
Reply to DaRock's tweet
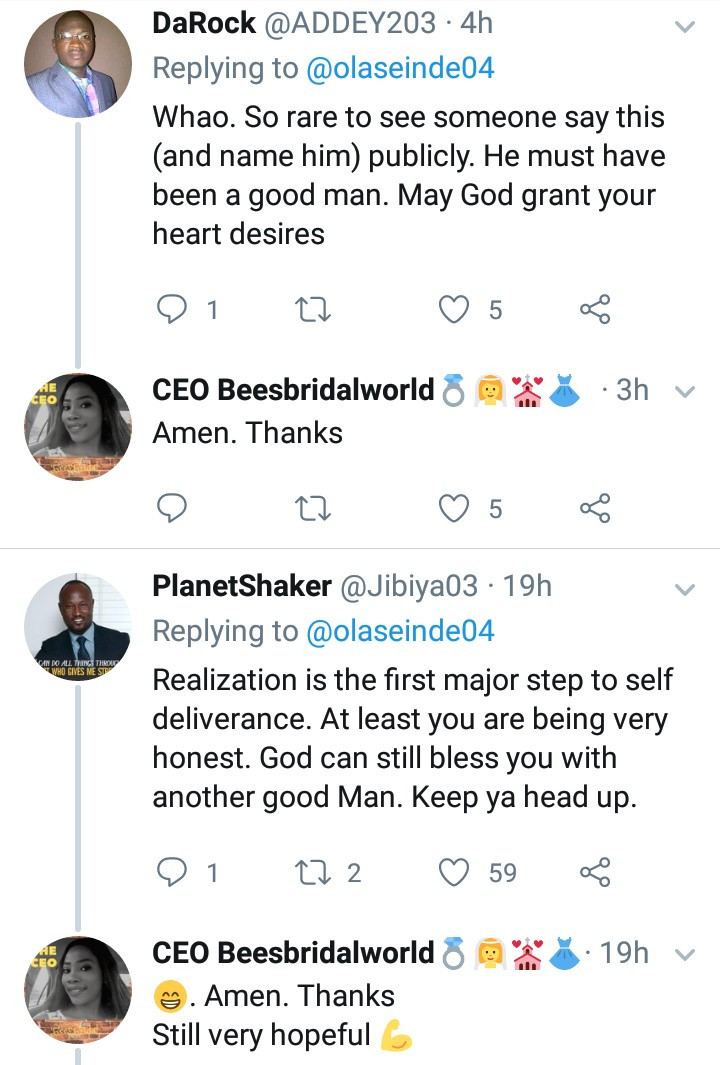tap(174, 310)
